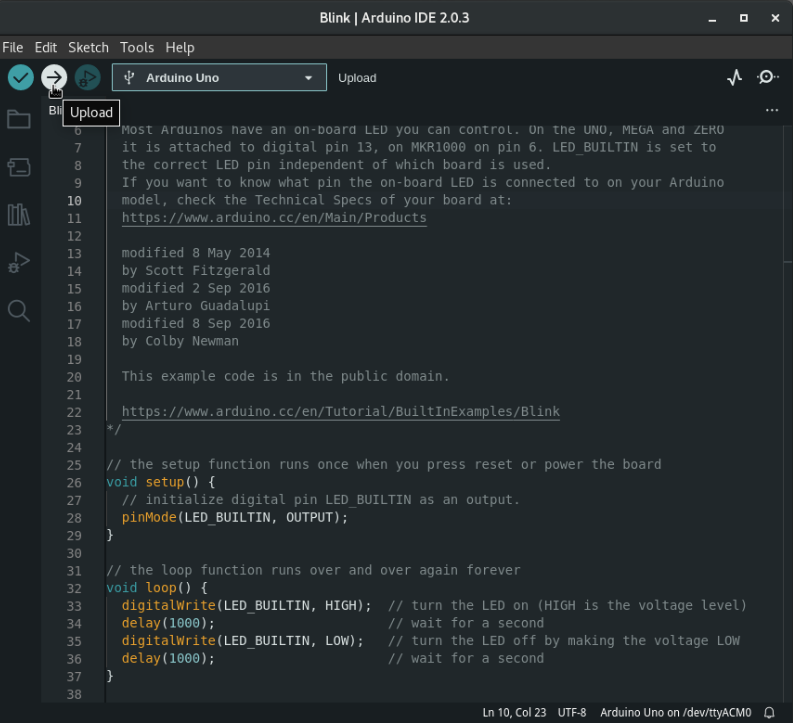This screenshot has width=793, height=723.
Task: Click the 'void loop() {' line
Action: tap(157, 588)
